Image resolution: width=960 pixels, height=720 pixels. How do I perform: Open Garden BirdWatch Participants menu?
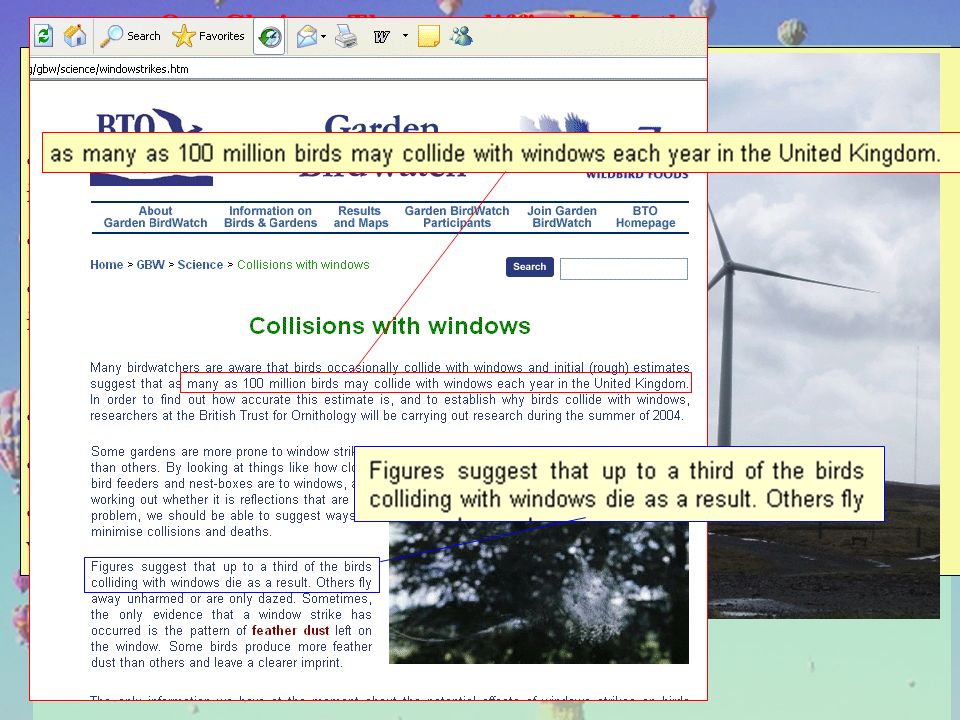[457, 217]
